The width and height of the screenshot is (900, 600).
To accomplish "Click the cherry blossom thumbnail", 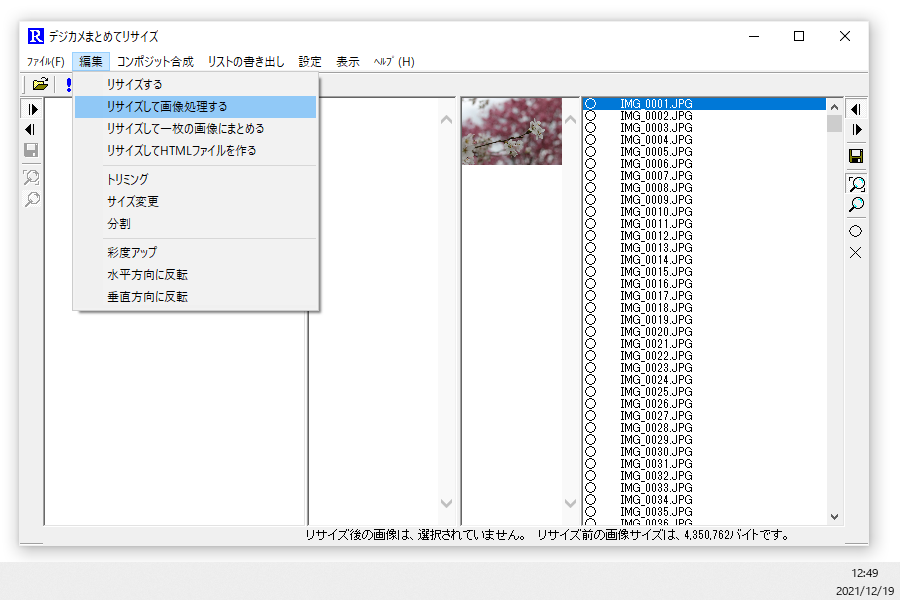I will click(x=512, y=131).
